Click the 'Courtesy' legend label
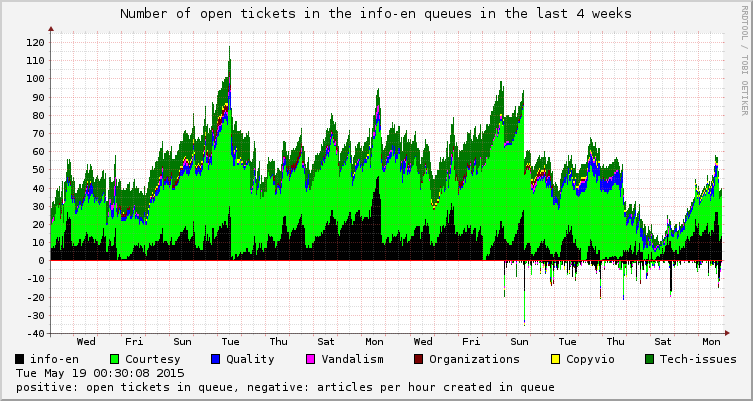Image resolution: width=753 pixels, height=401 pixels. pyautogui.click(x=153, y=360)
